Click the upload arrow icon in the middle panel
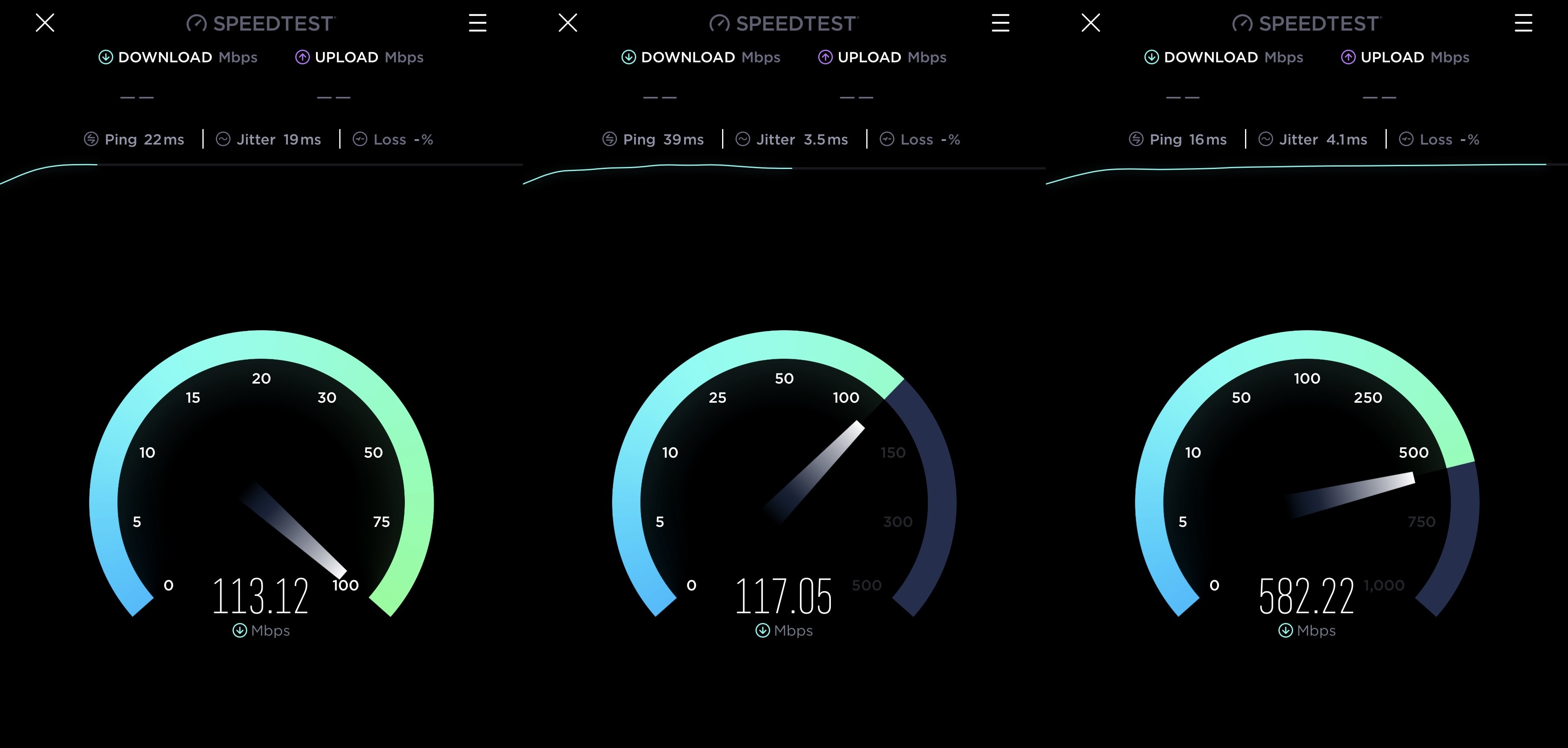The height and width of the screenshot is (748, 1568). [x=825, y=57]
